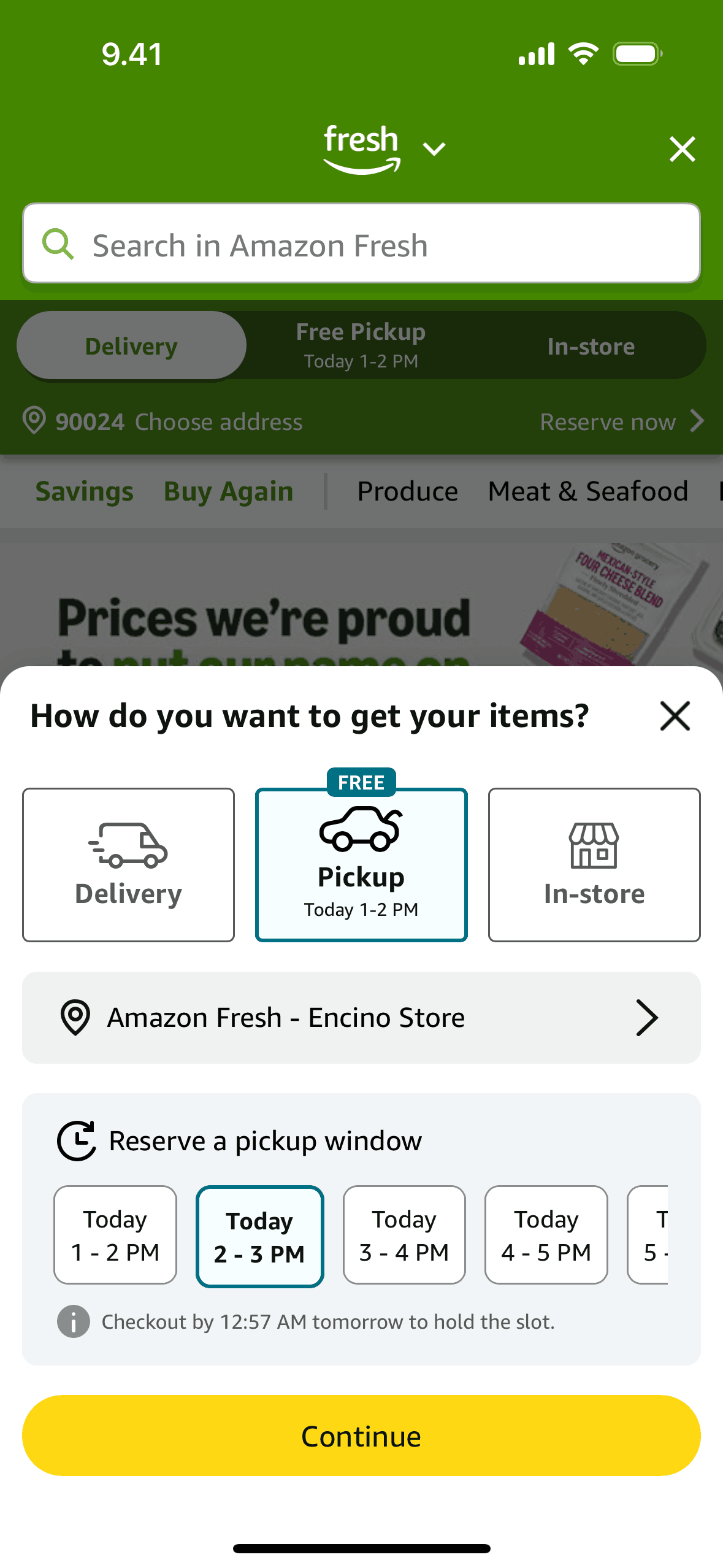Click the pickup car icon
Screen dimensions: 723x1568
(361, 829)
